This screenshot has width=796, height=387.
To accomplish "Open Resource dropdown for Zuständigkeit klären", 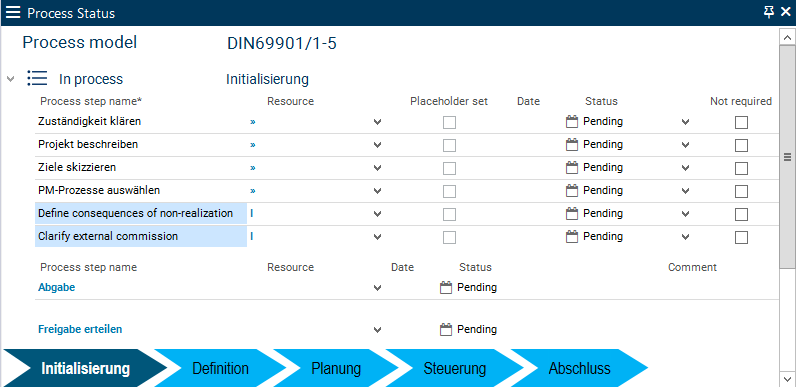I will click(377, 122).
